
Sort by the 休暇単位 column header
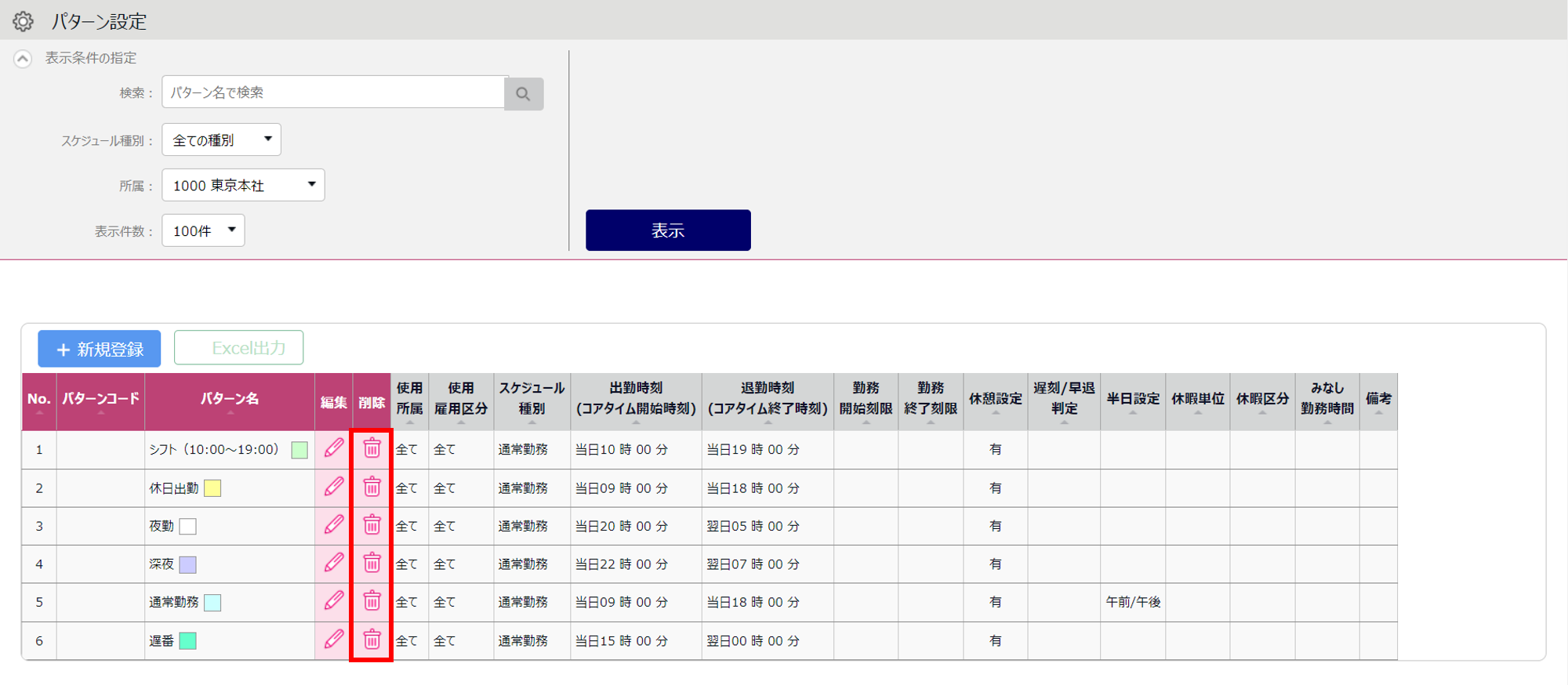coord(1198,401)
